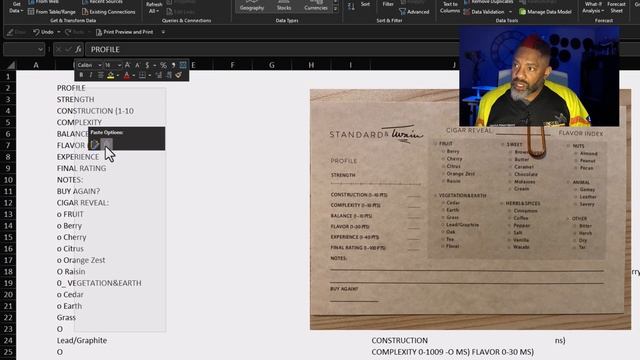Click Decrease Font Size in mini toolbar

click(x=137, y=65)
